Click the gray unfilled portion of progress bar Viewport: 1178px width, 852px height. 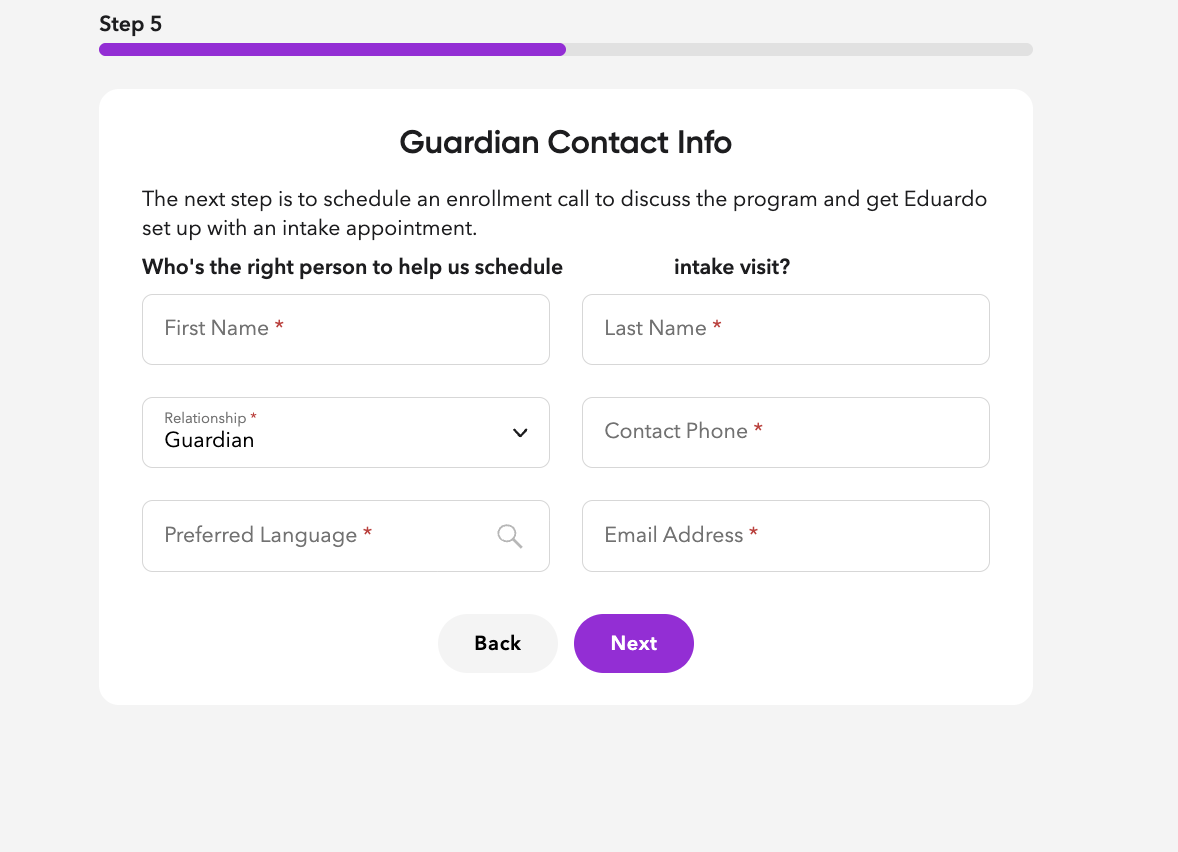800,49
